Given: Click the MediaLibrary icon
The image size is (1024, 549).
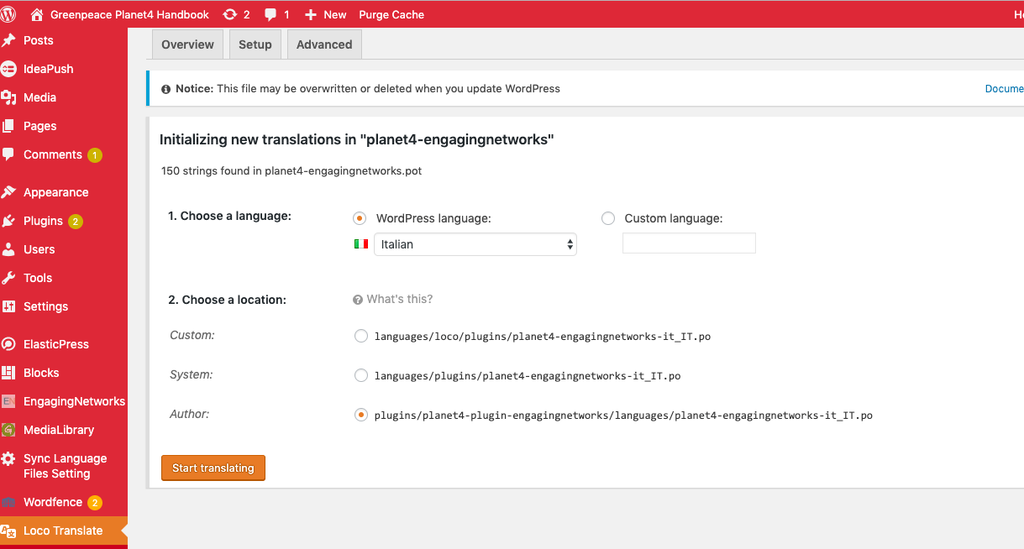Looking at the screenshot, I should (8, 430).
